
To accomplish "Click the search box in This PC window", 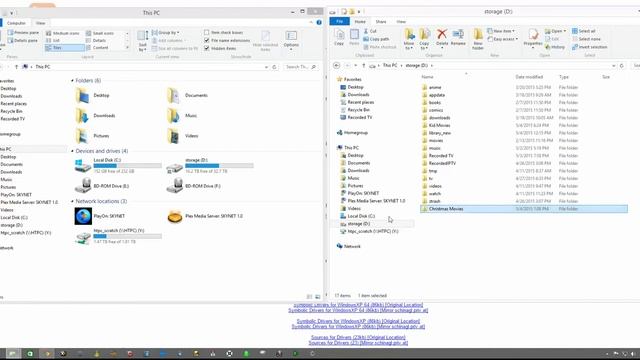I will pos(301,67).
